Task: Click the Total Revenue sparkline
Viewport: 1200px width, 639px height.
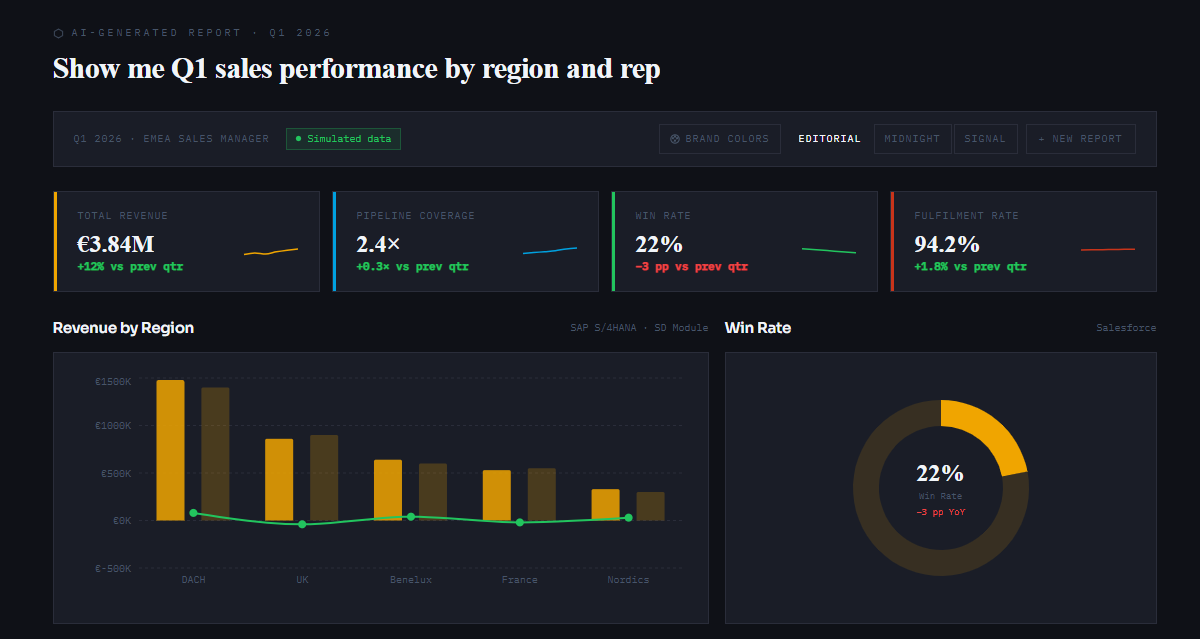Action: point(271,251)
